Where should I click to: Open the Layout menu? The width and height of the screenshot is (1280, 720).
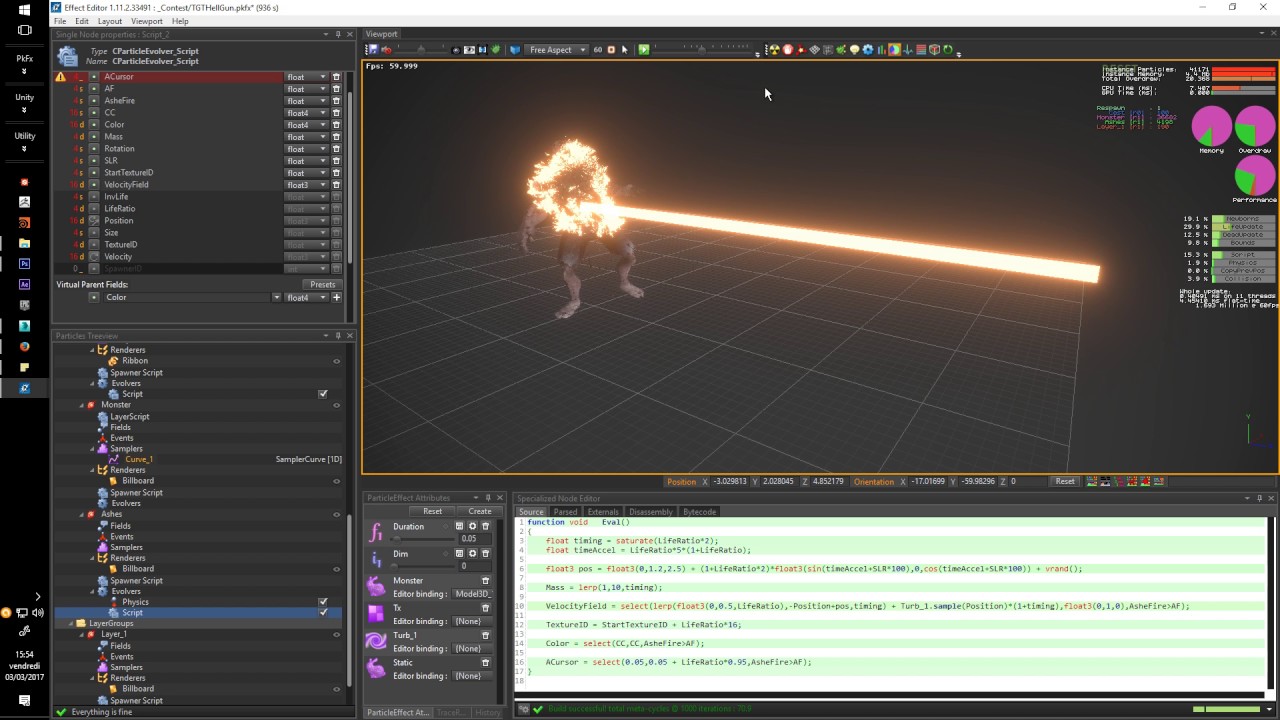110,21
